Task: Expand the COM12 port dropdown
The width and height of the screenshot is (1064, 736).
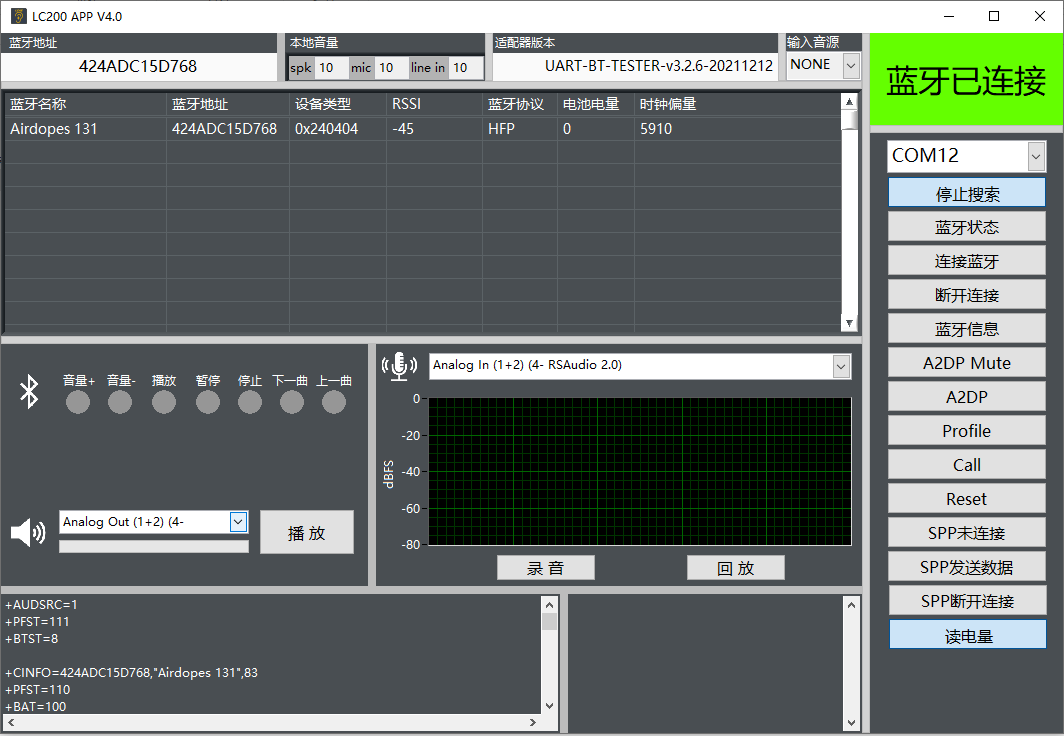Action: 1036,157
